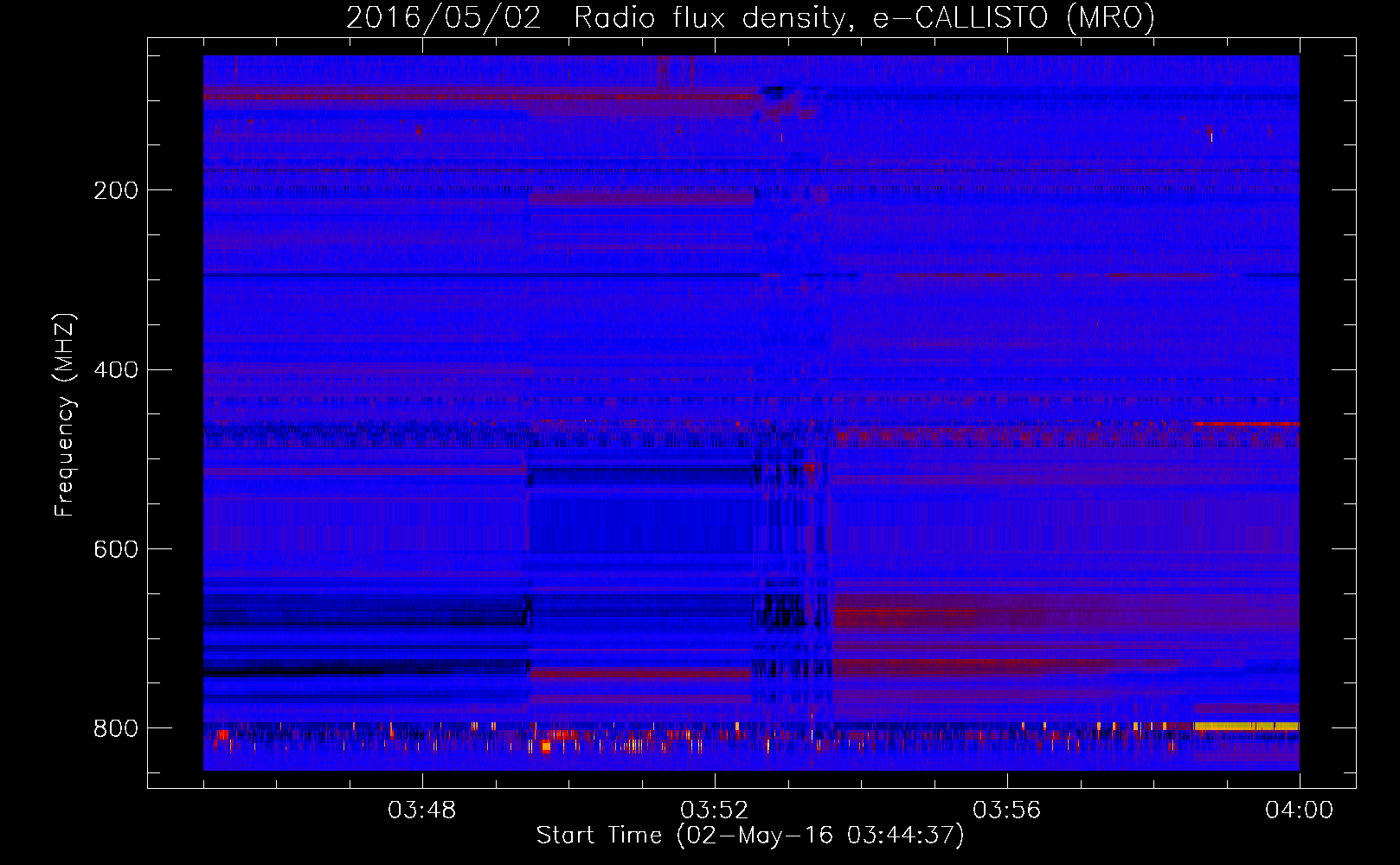Screen dimensions: 1400x865
Task: Click the '600' frequency tick label
Action: [116, 550]
